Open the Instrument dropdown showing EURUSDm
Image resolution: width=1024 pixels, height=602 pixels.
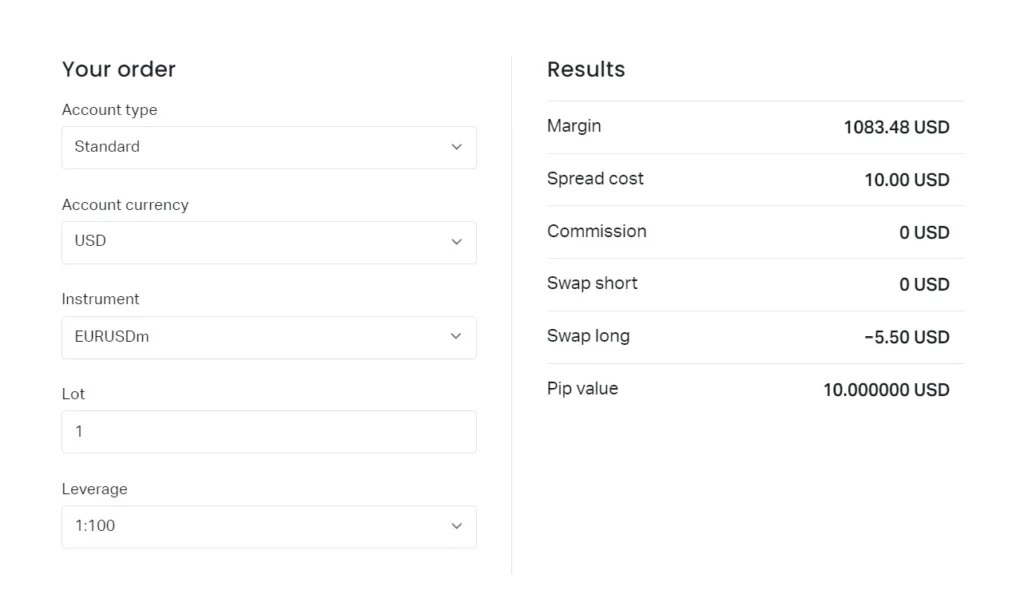click(268, 337)
